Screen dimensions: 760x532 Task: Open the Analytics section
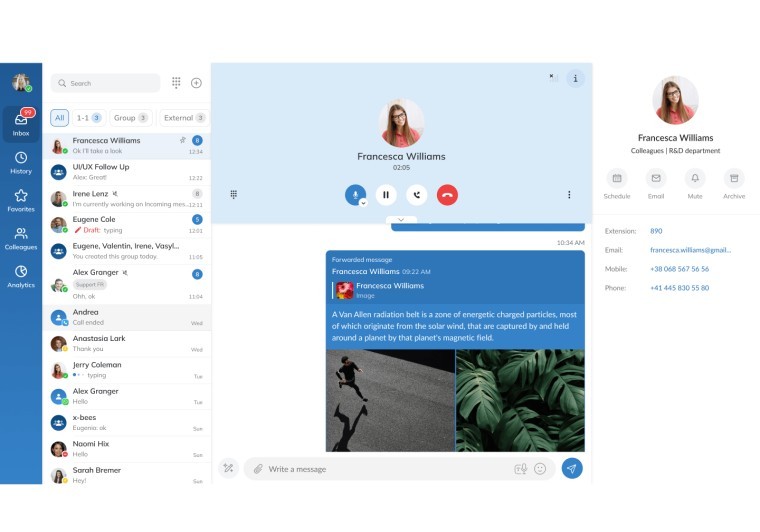[21, 276]
